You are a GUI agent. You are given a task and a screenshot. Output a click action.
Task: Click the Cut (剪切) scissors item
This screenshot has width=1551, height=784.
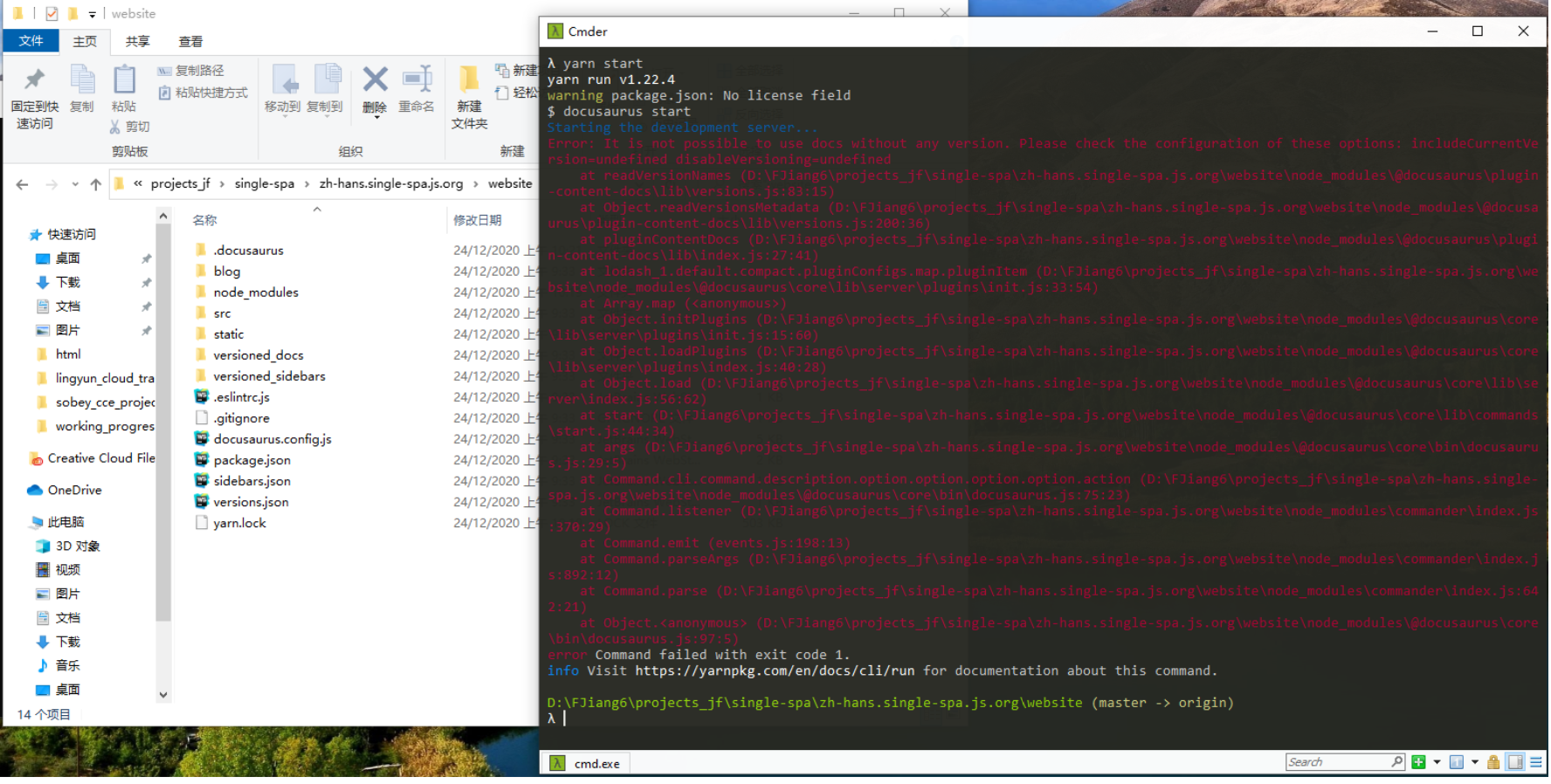tap(130, 127)
